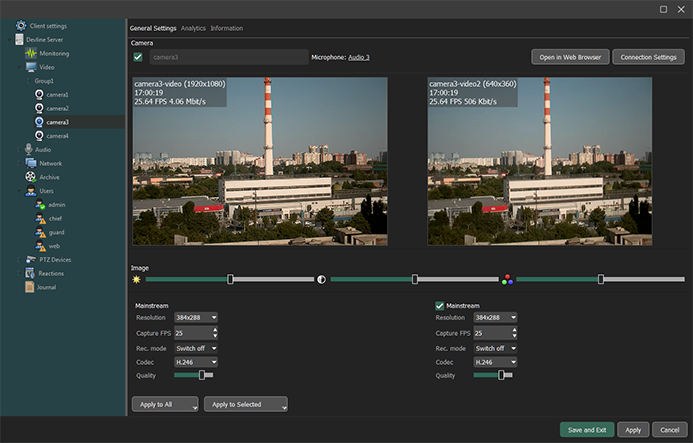Viewport: 693px width, 443px height.
Task: Open the Network computers icon
Action: 30,163
